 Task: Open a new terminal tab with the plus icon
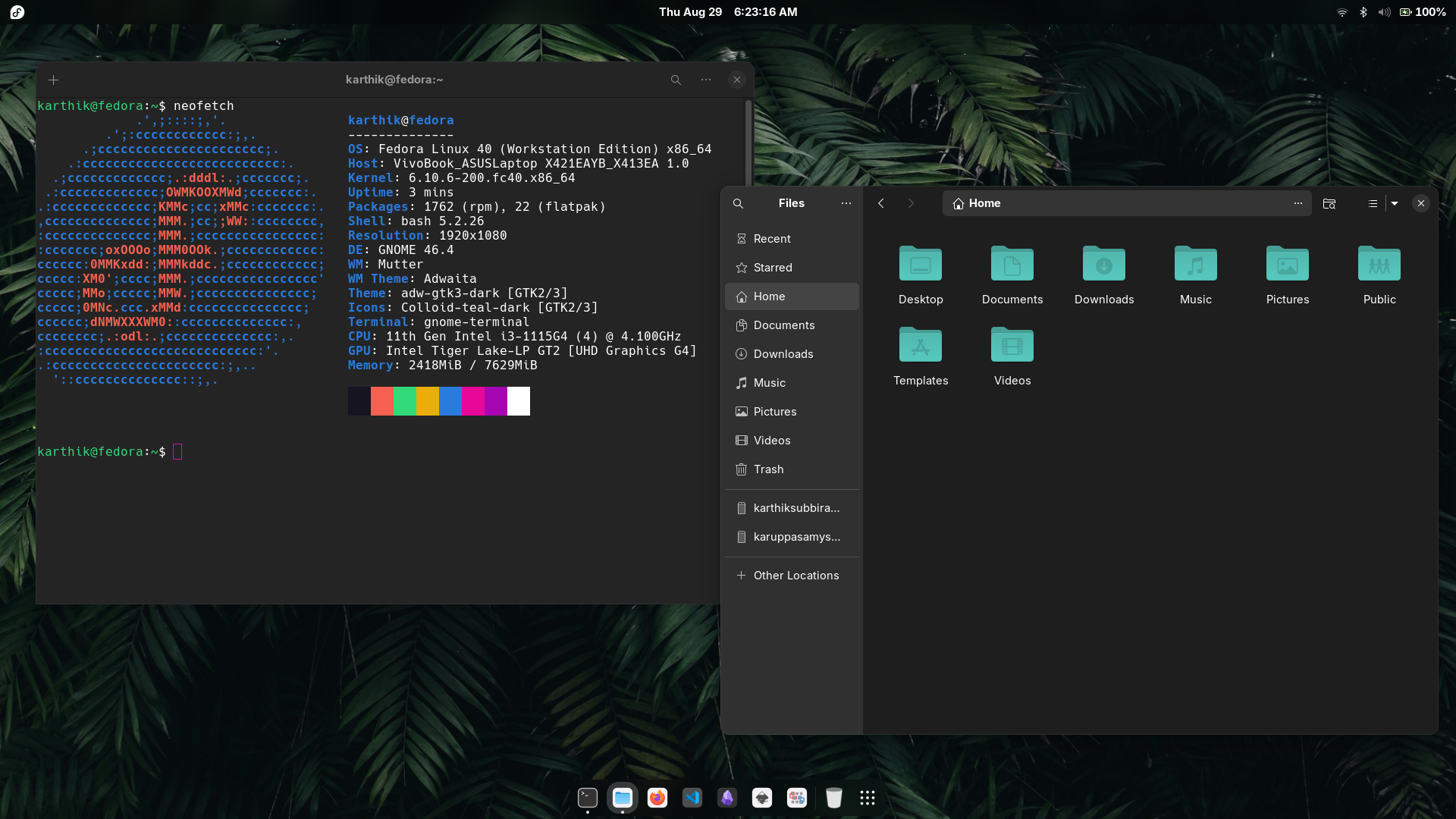(53, 80)
